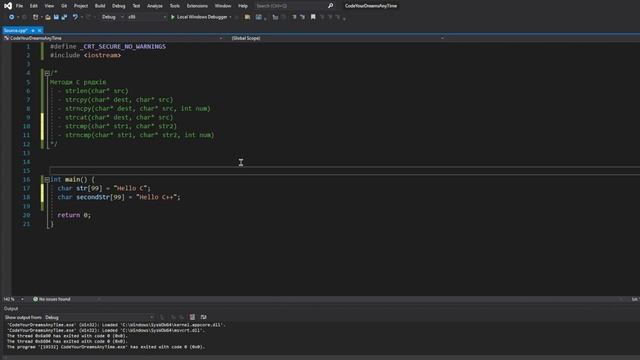Click the _CRT_SECURE_NO_WARNINGS macro name

[123, 47]
